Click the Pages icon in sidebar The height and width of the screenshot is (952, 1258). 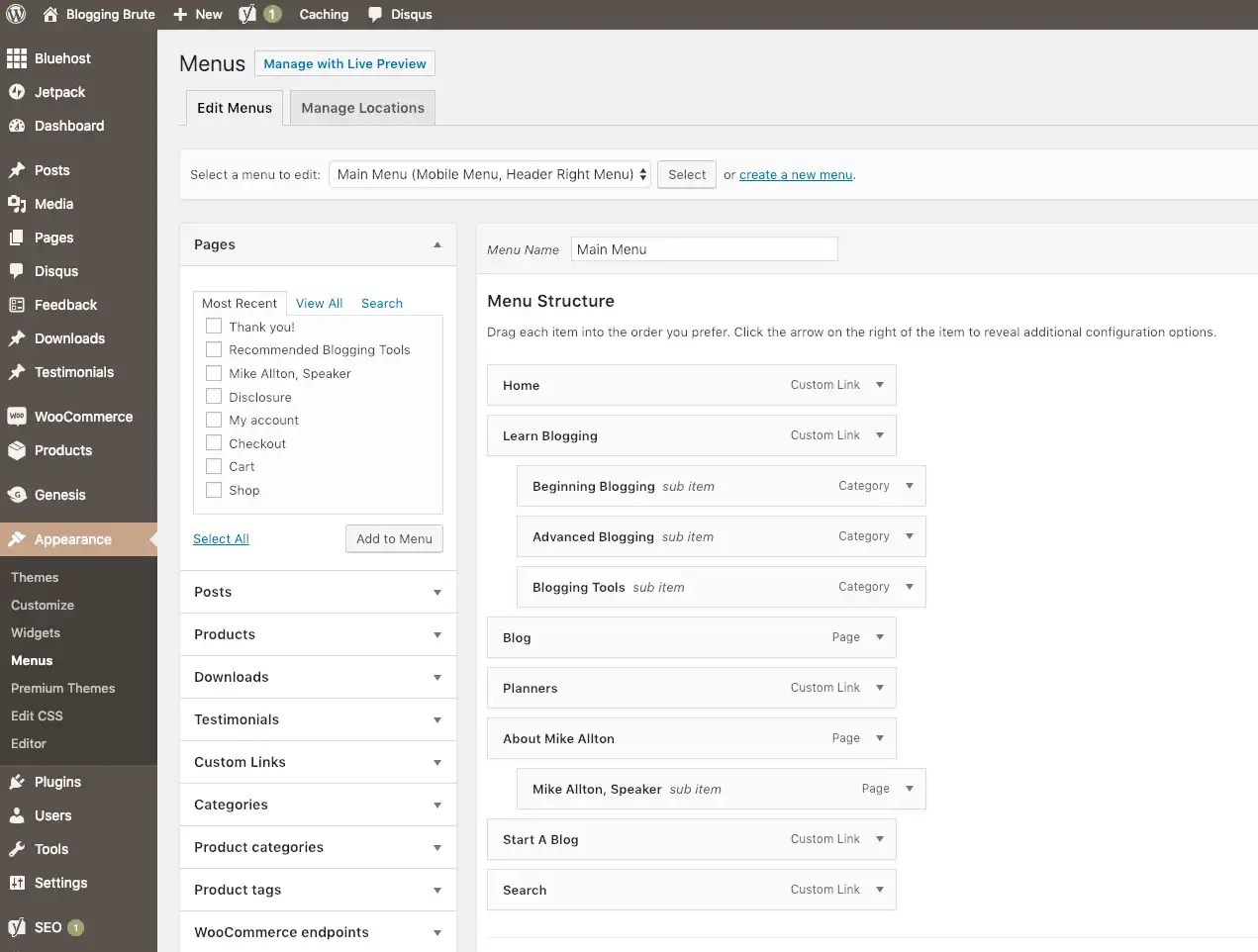(x=17, y=238)
